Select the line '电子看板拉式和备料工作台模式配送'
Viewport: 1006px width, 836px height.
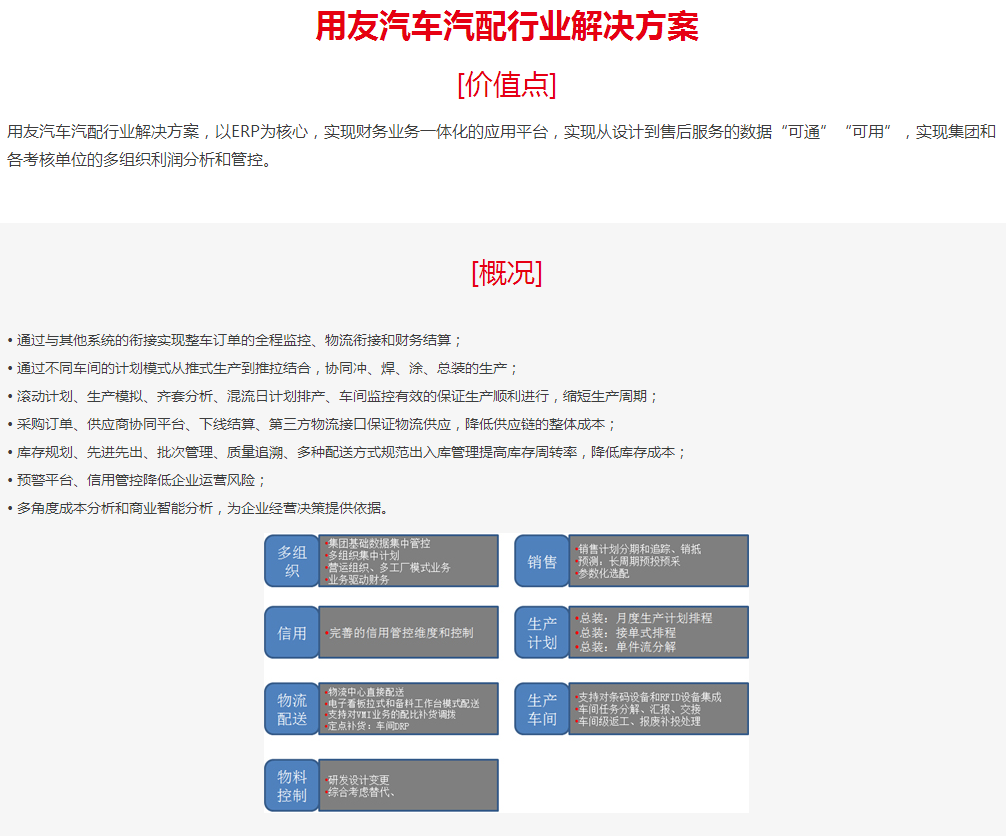coord(402,704)
